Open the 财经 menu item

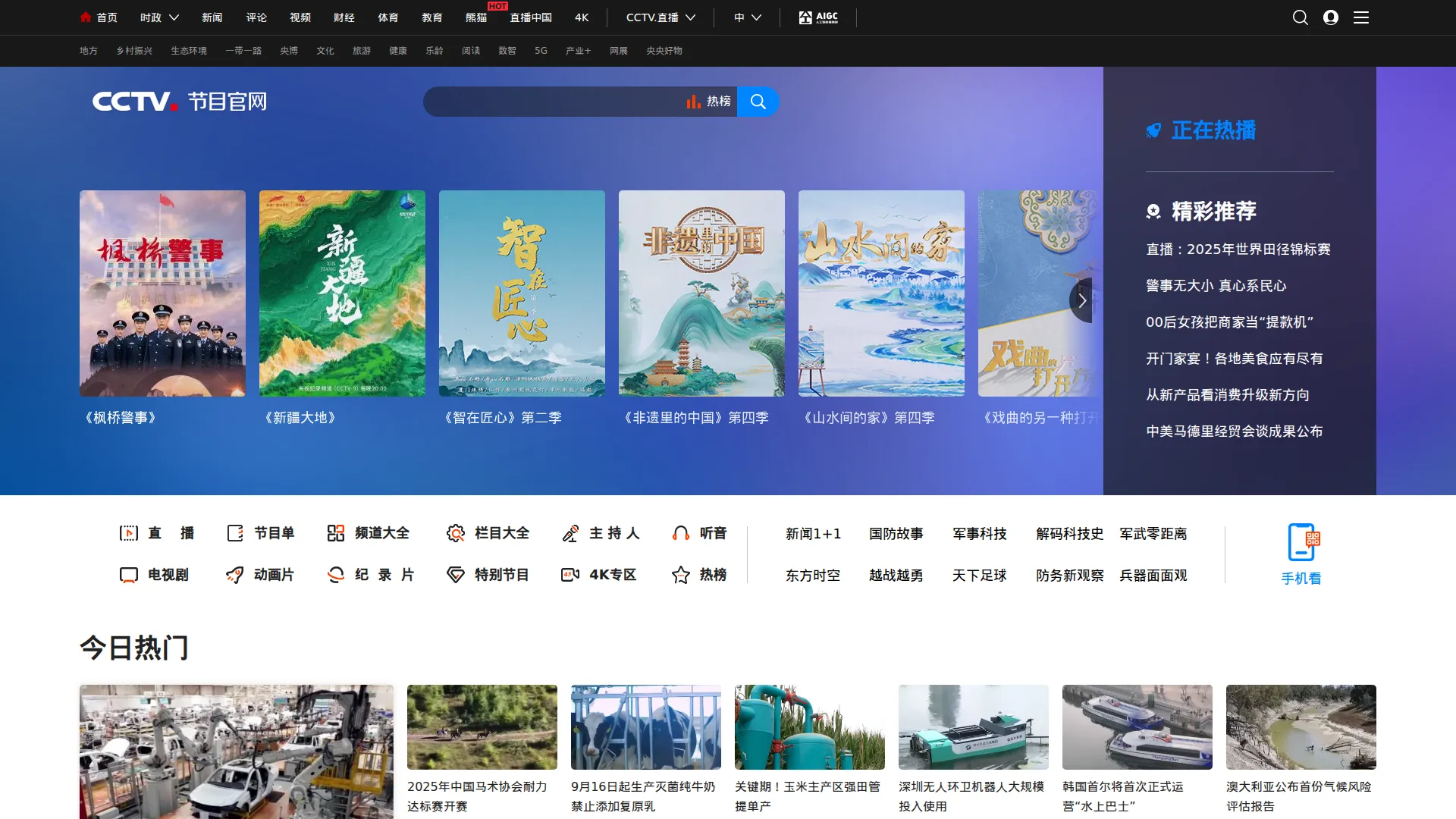pyautogui.click(x=344, y=17)
